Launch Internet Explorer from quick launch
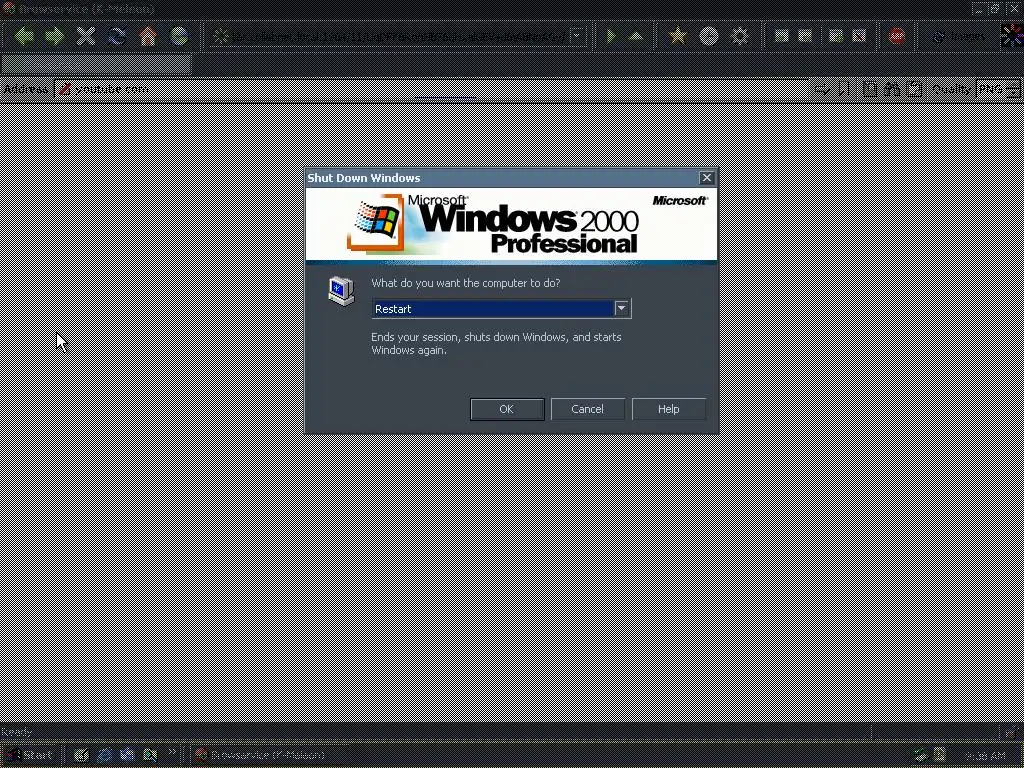The image size is (1024, 768). coord(104,755)
